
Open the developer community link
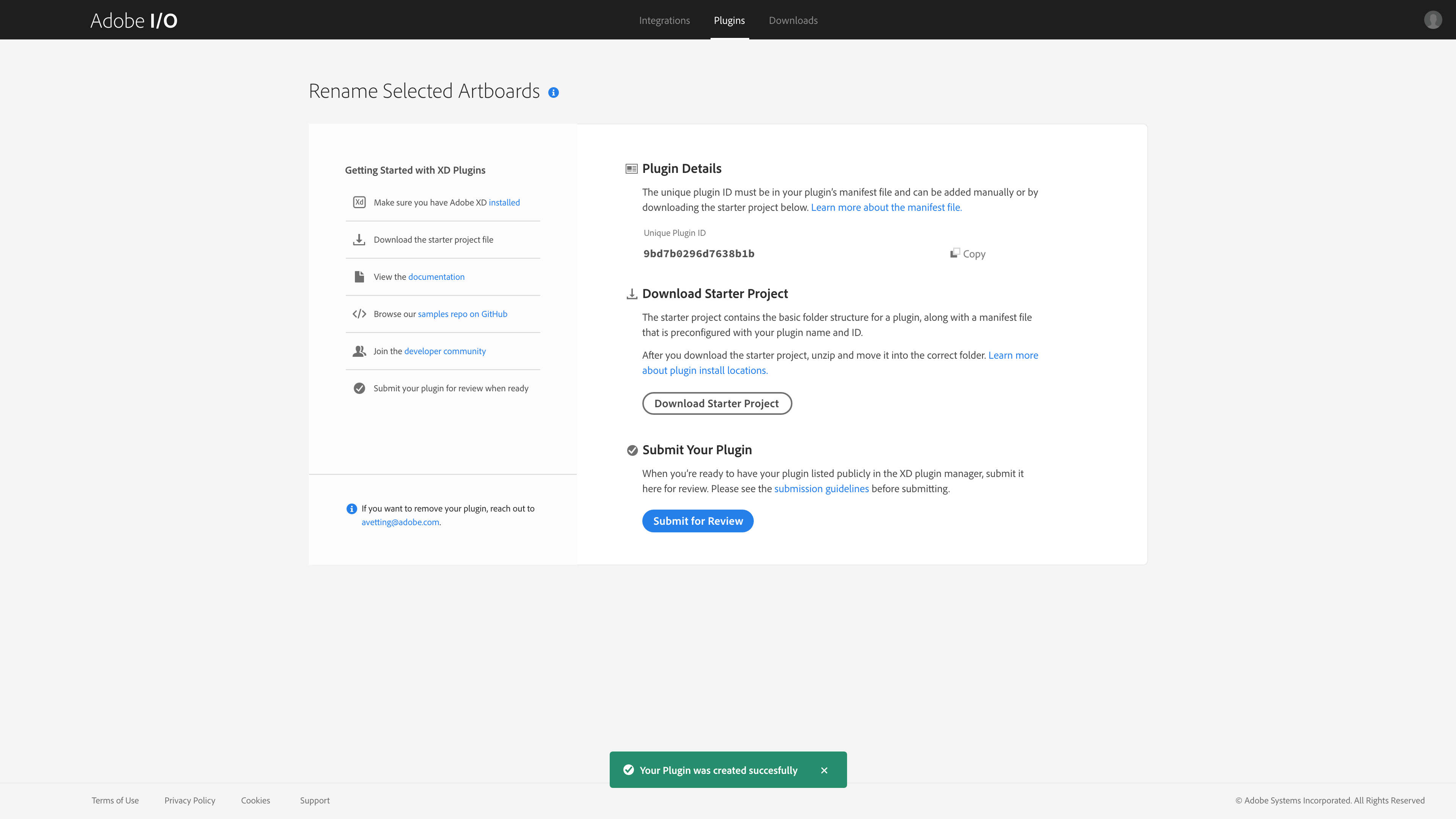coord(445,351)
